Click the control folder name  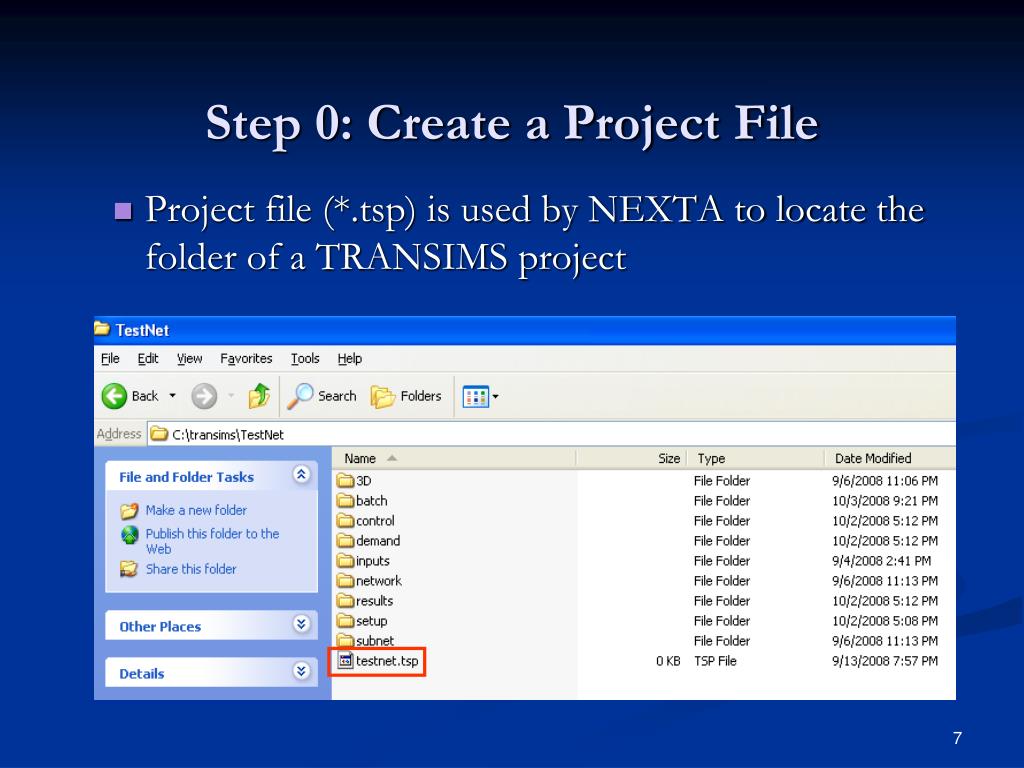click(x=376, y=521)
